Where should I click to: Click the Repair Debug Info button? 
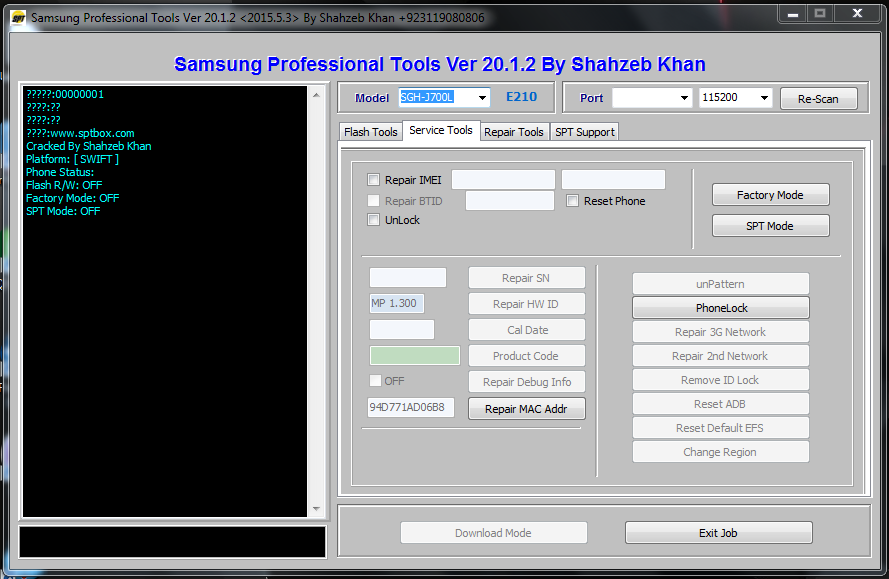(x=526, y=382)
